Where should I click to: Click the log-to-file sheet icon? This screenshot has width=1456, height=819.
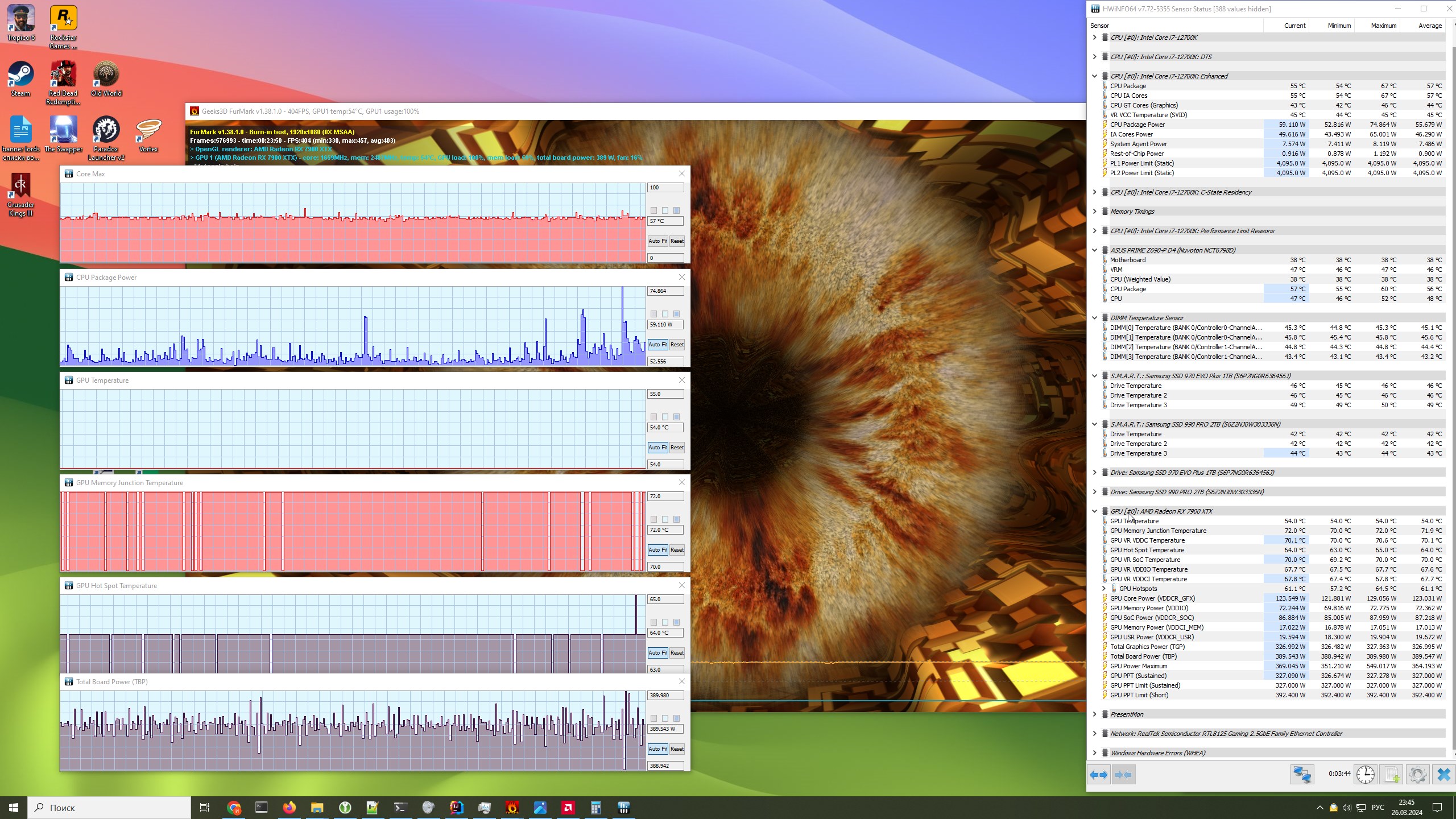1391,775
